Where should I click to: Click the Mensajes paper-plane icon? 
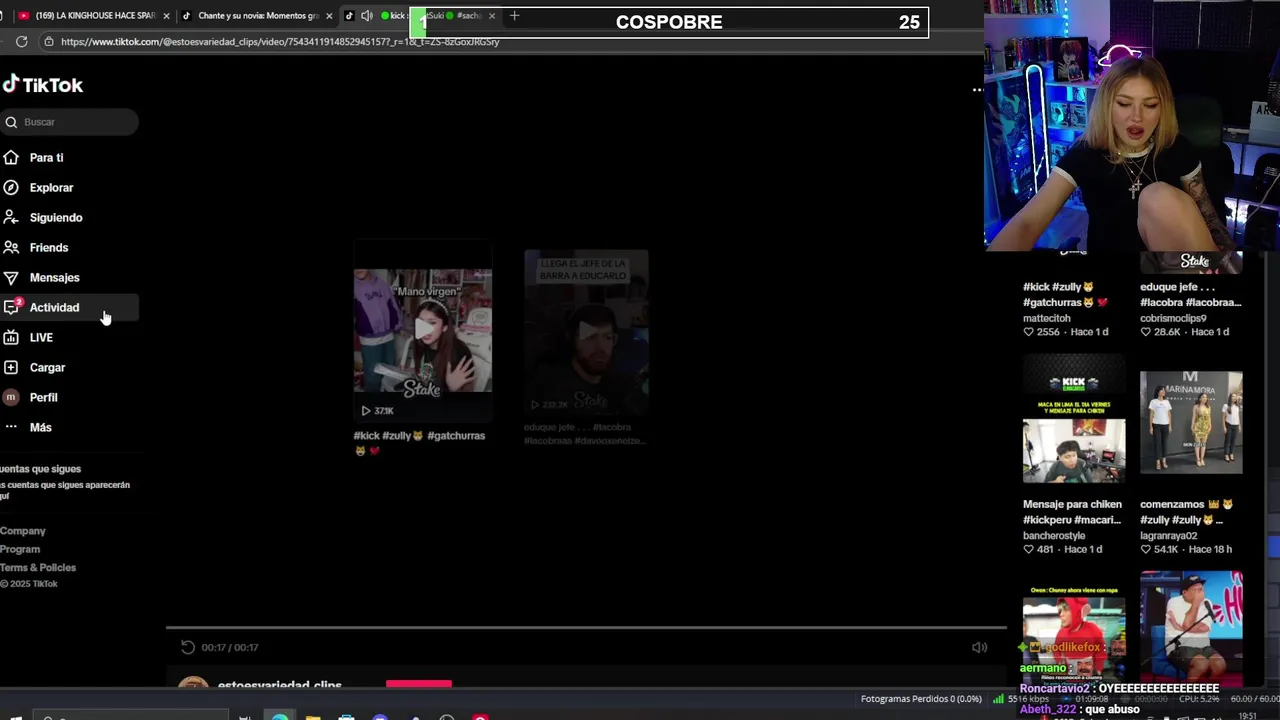point(11,277)
